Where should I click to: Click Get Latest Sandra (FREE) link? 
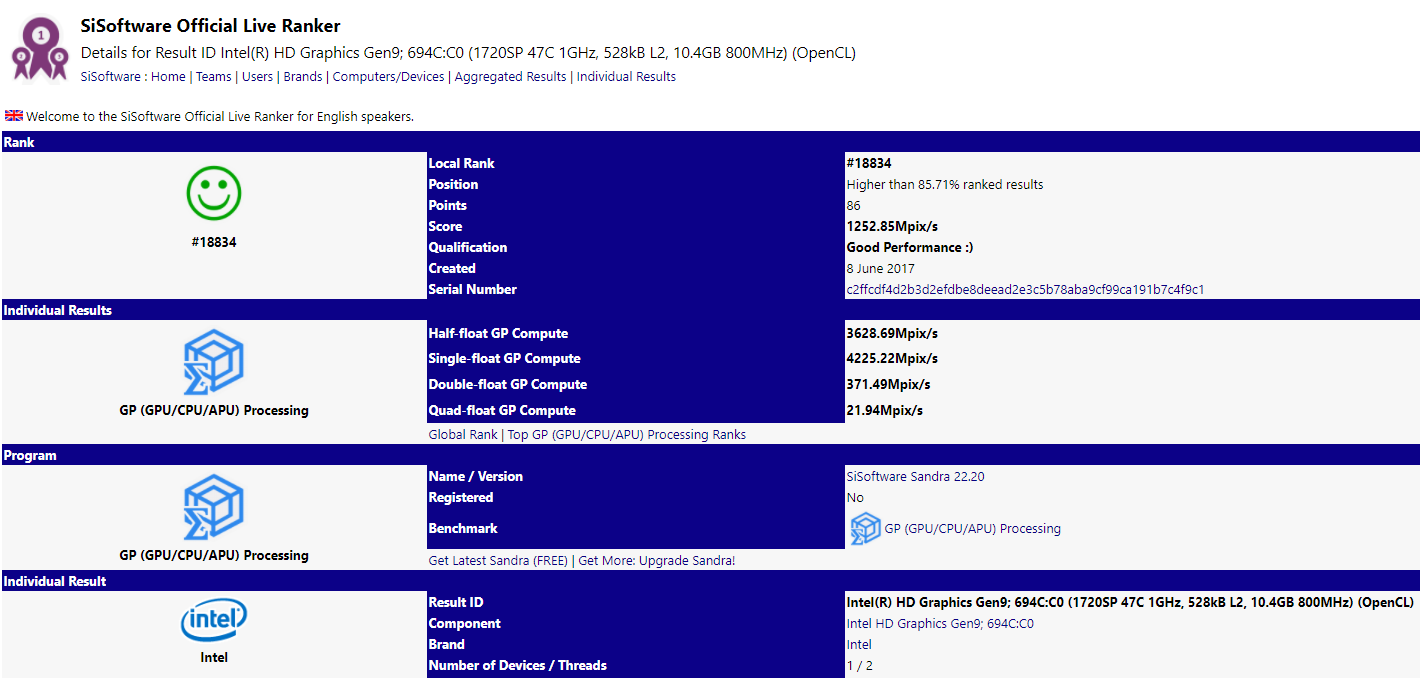tap(498, 561)
